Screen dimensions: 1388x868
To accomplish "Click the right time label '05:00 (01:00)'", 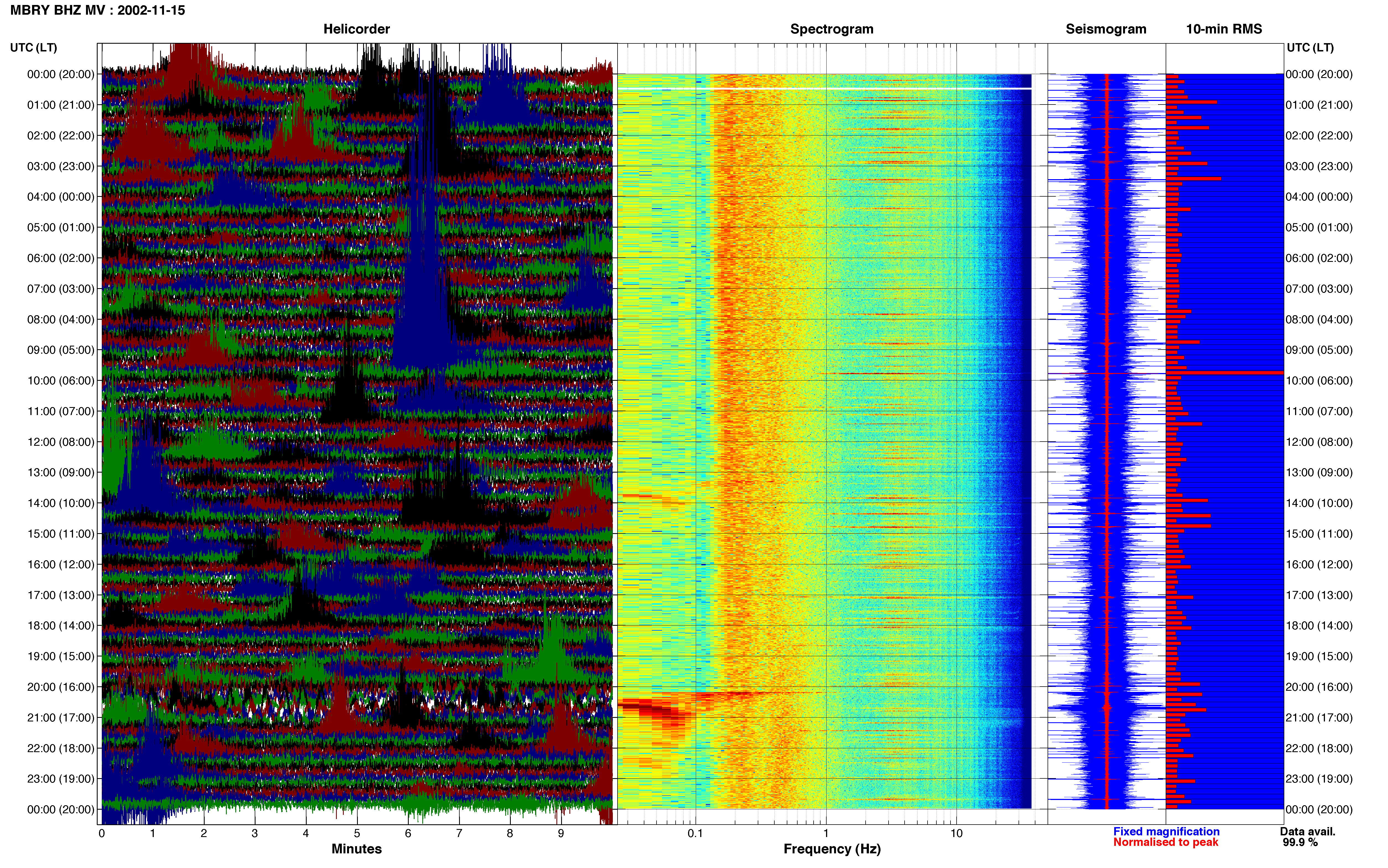I will pos(1319,227).
